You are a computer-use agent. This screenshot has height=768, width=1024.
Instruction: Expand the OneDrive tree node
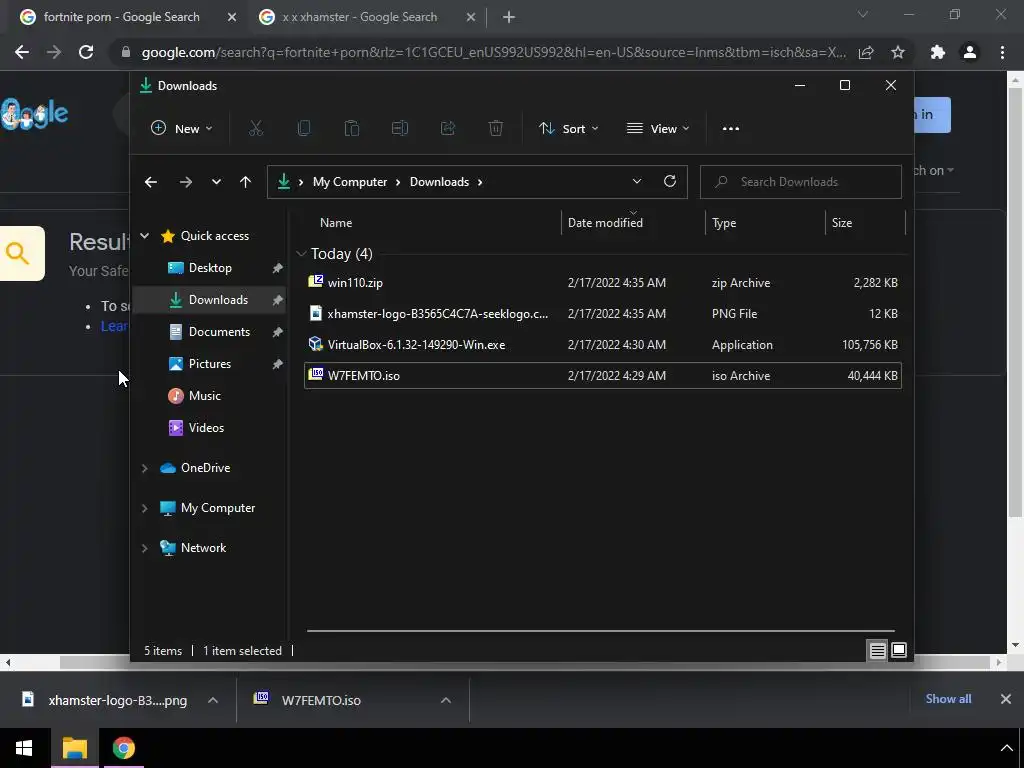click(144, 468)
